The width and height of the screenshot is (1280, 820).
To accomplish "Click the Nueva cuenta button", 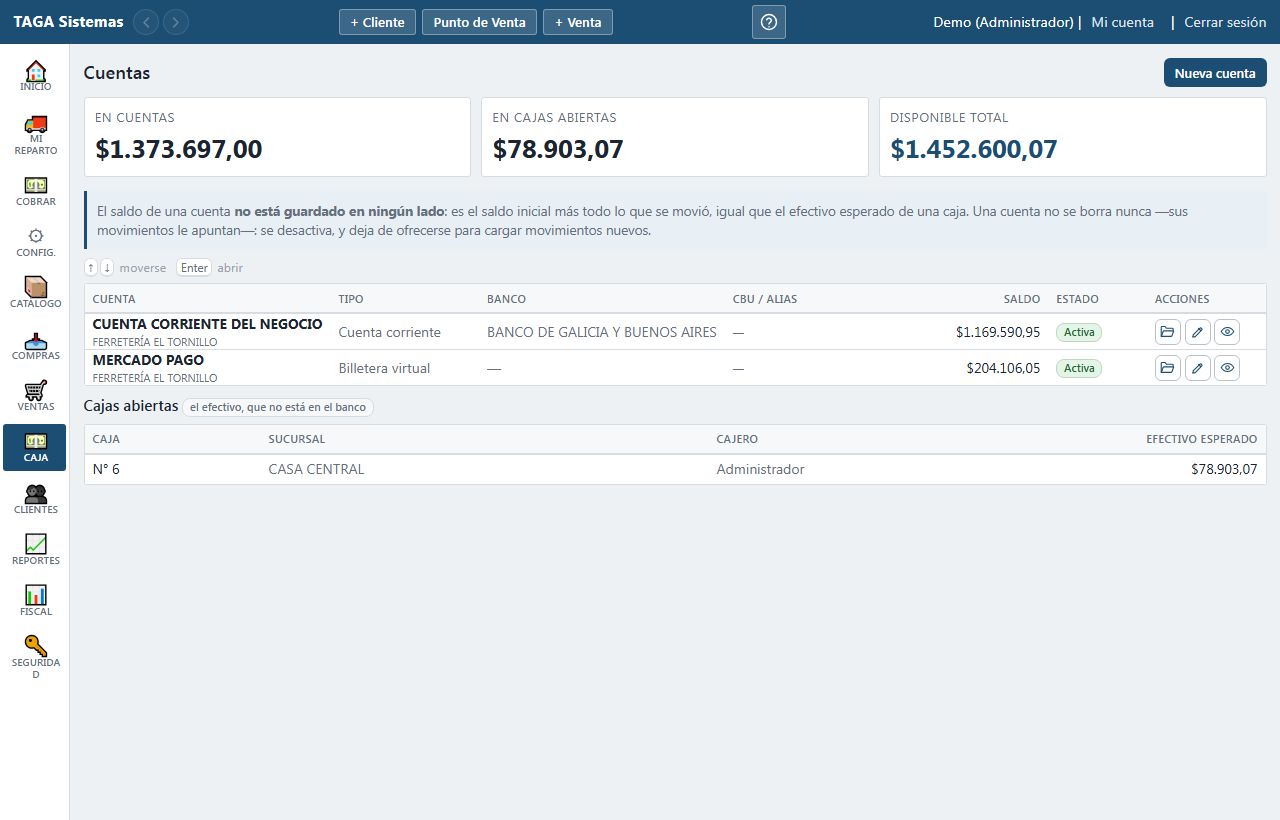I will pos(1215,73).
